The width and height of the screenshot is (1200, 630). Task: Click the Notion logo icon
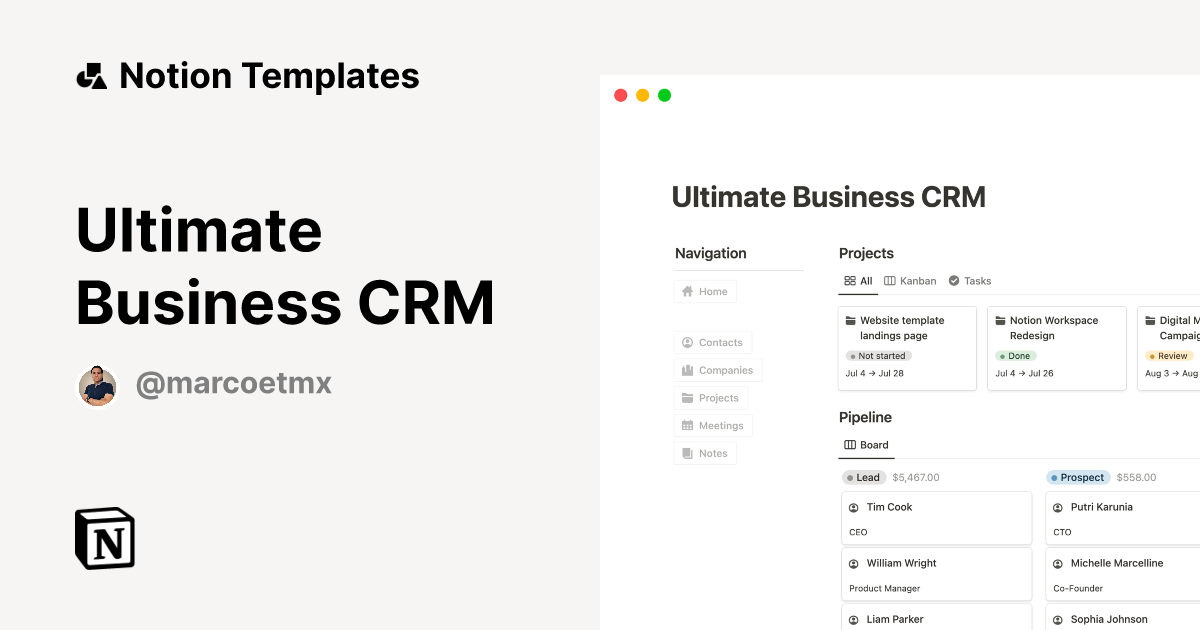coord(105,538)
